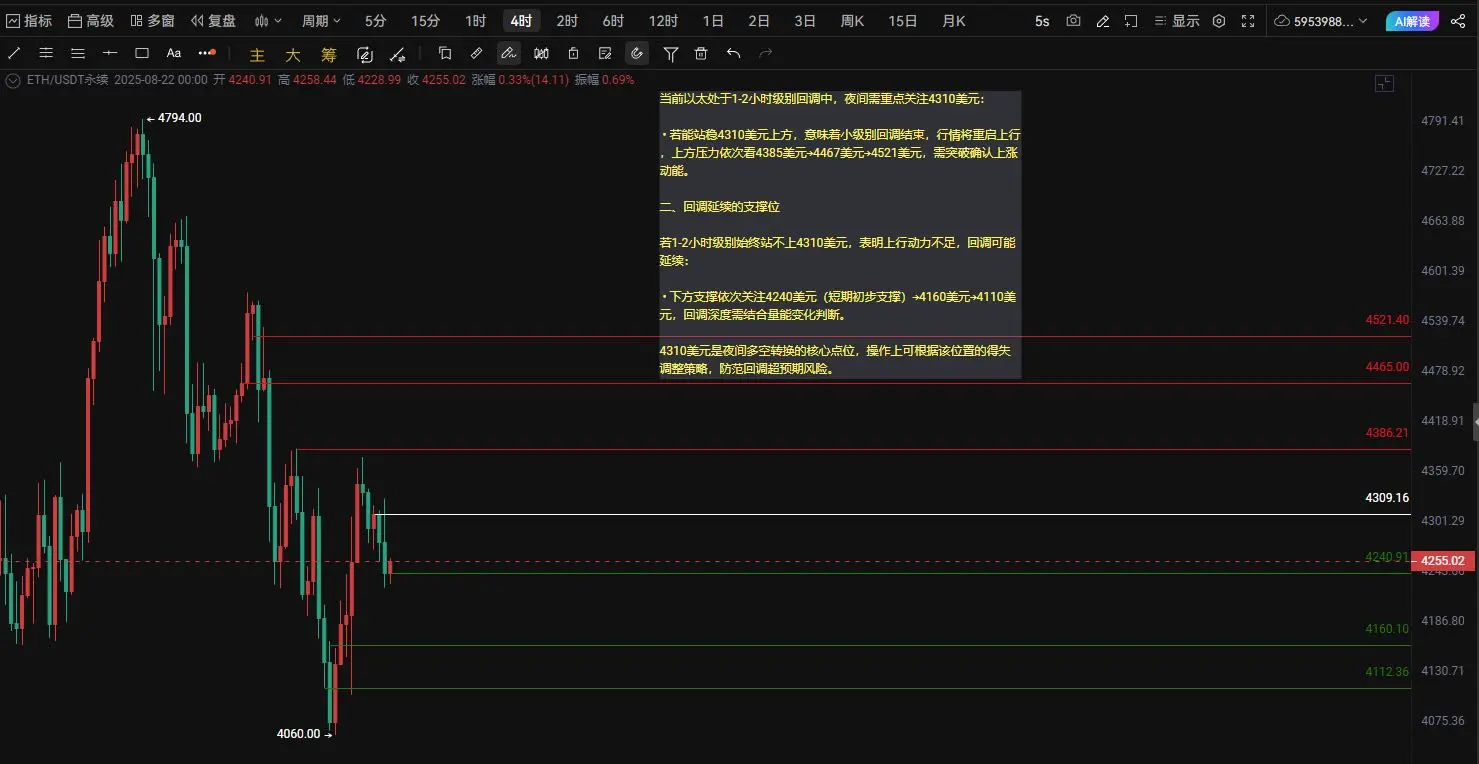
Task: Switch to the 5分 timeframe
Action: [375, 20]
